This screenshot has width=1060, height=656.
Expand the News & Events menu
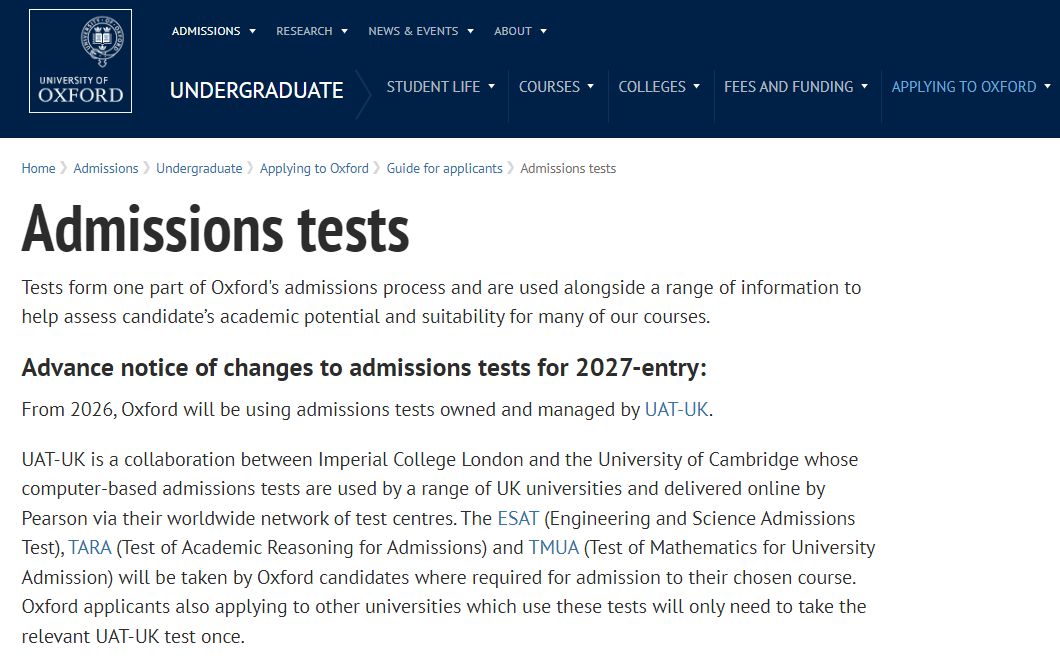coord(421,31)
